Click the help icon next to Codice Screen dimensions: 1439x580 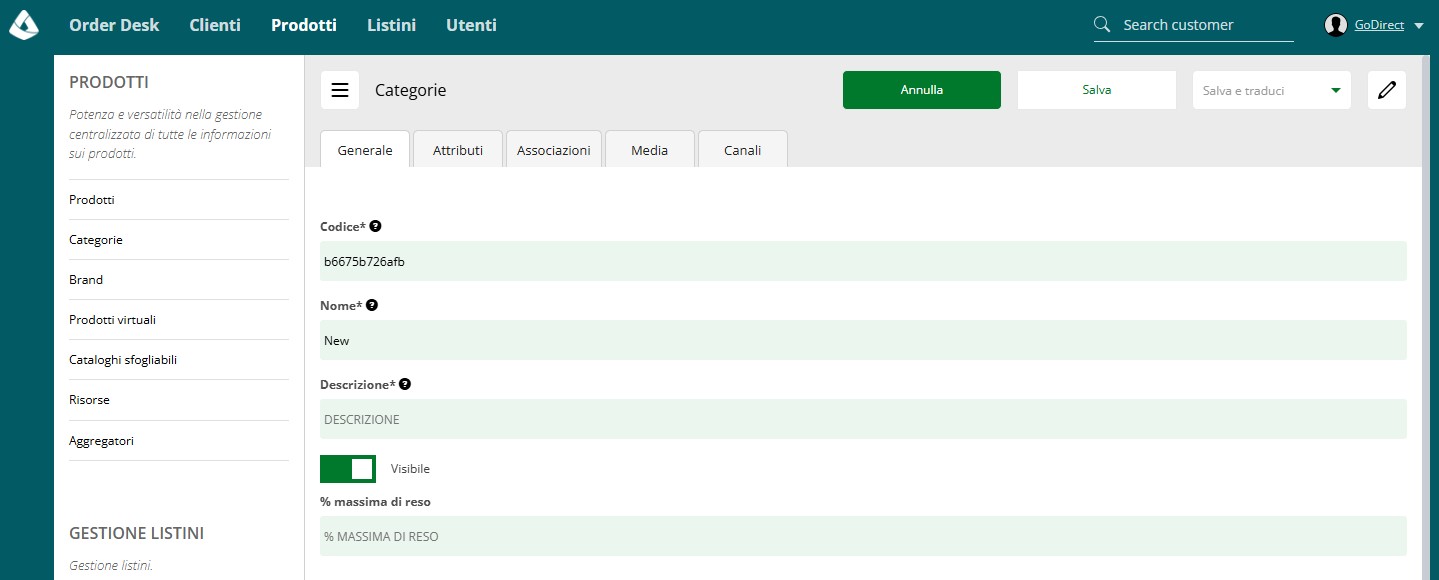(x=375, y=227)
